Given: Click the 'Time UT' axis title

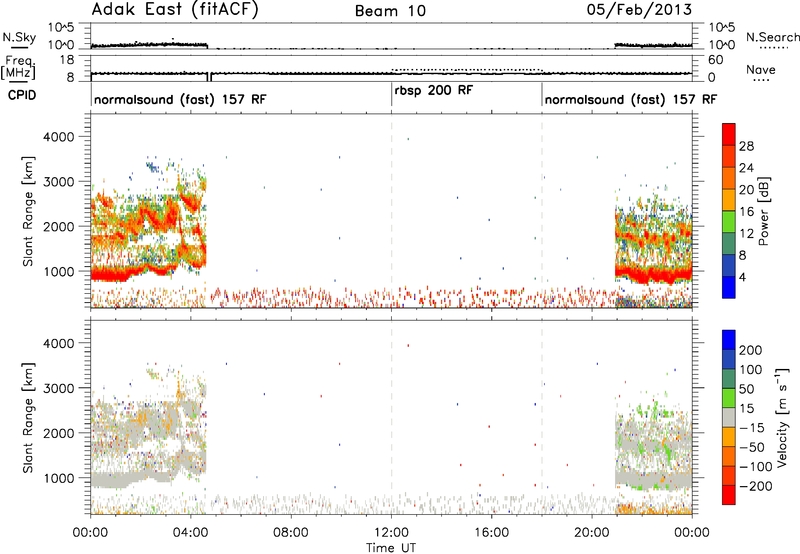Looking at the screenshot, I should 391,548.
